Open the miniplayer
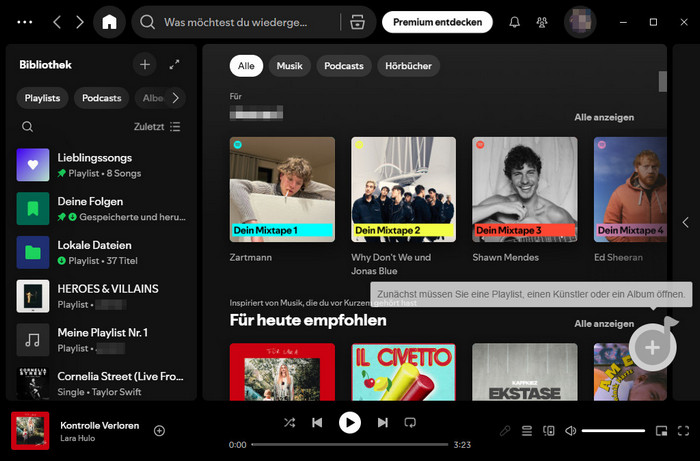 click(x=662, y=431)
